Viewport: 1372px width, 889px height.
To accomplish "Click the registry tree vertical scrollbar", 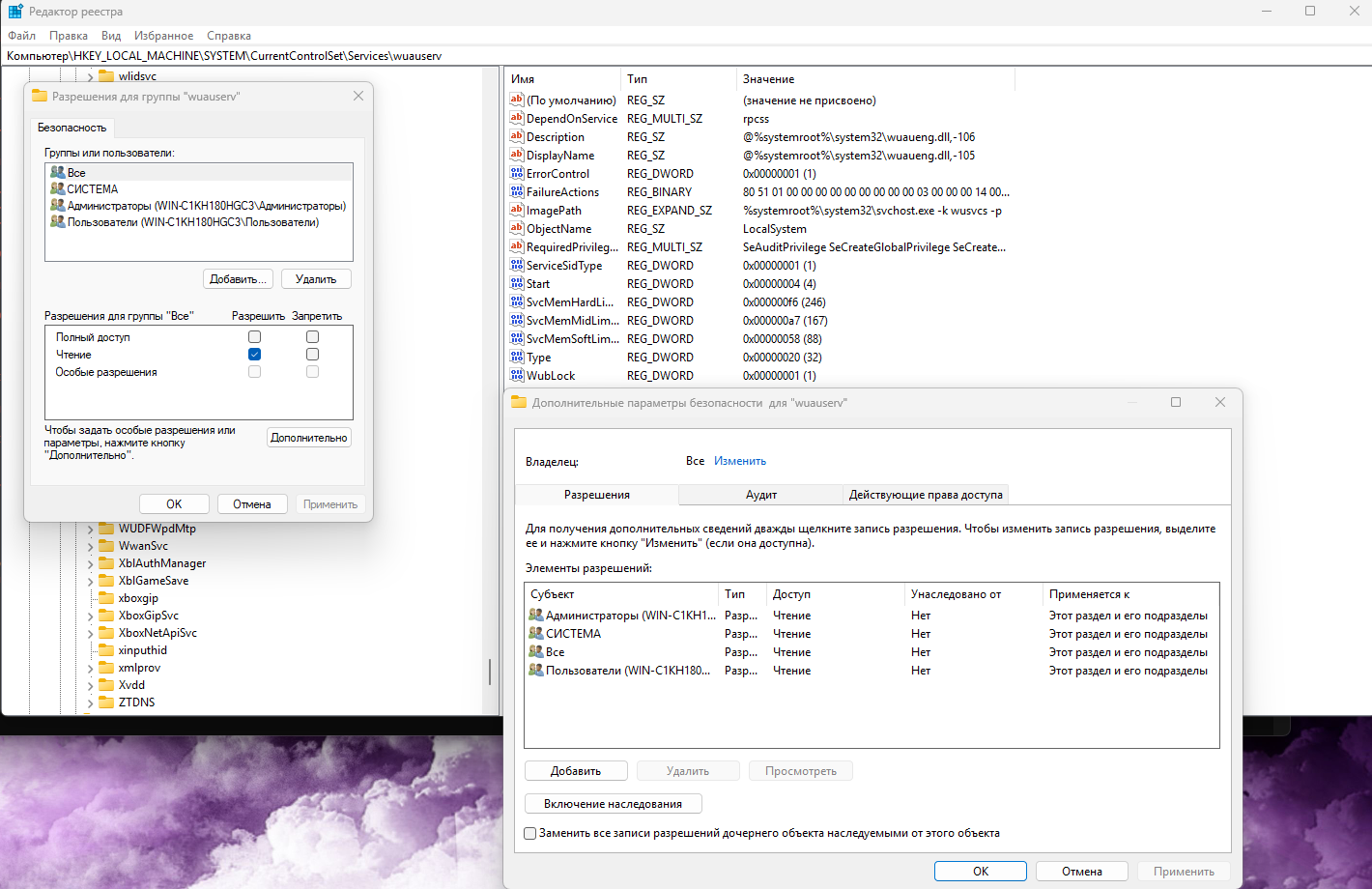I will click(490, 673).
